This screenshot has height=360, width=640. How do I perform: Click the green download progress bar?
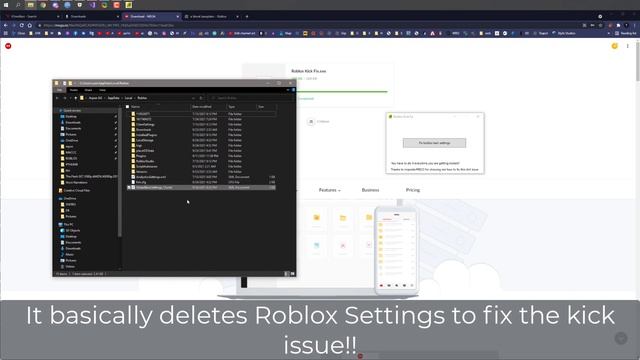tap(342, 92)
